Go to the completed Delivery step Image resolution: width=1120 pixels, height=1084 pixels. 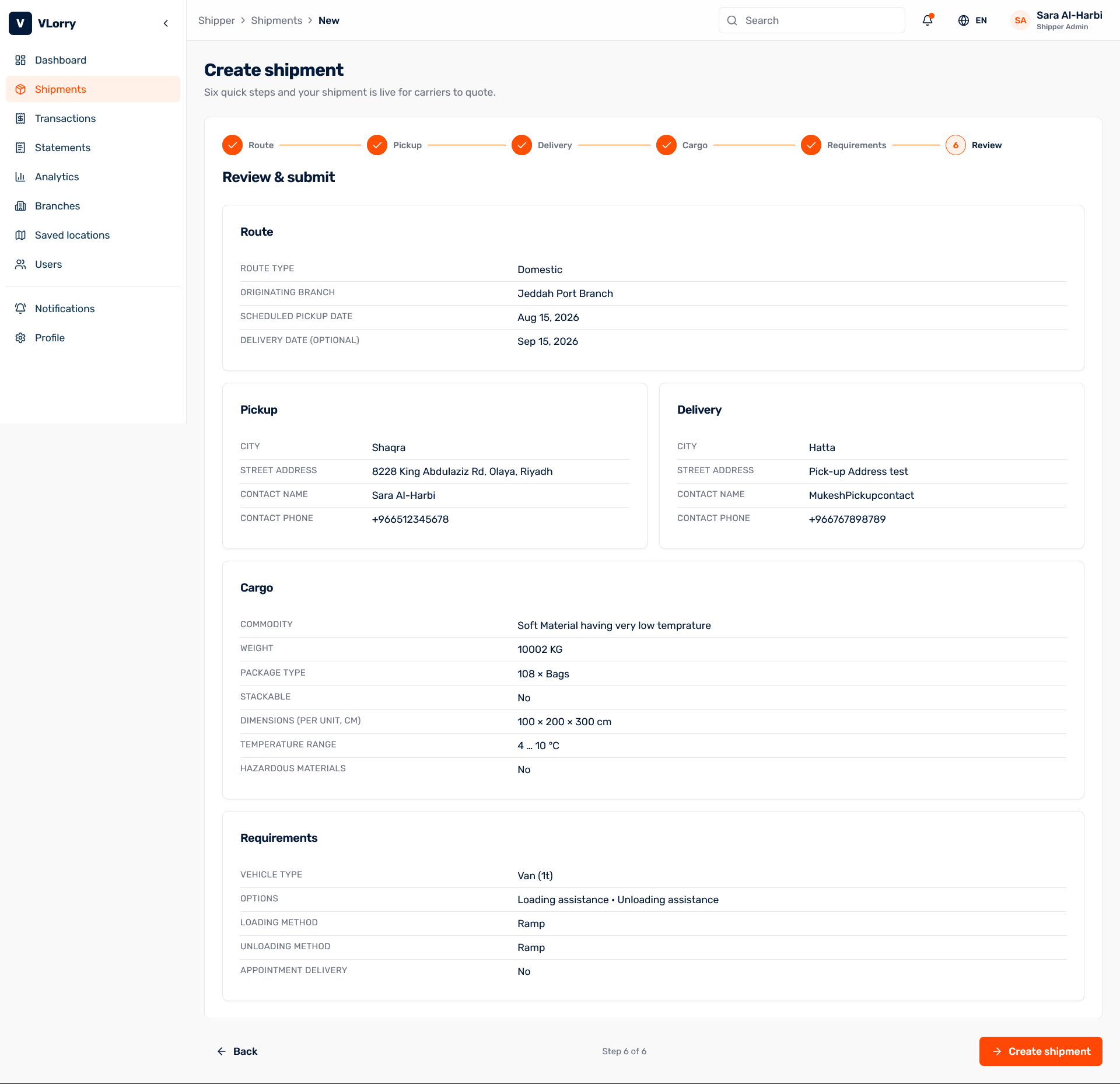pyautogui.click(x=542, y=145)
